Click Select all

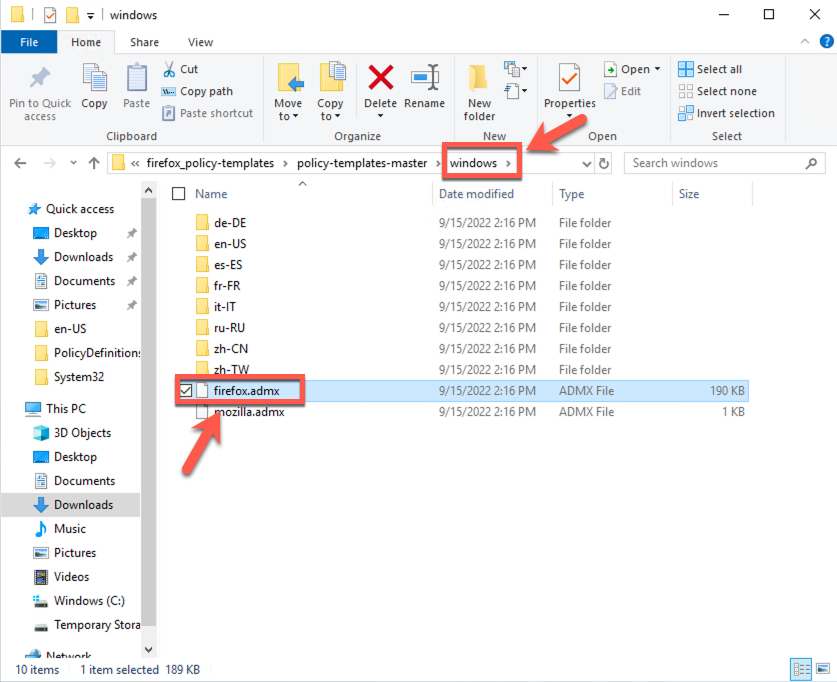[710, 69]
